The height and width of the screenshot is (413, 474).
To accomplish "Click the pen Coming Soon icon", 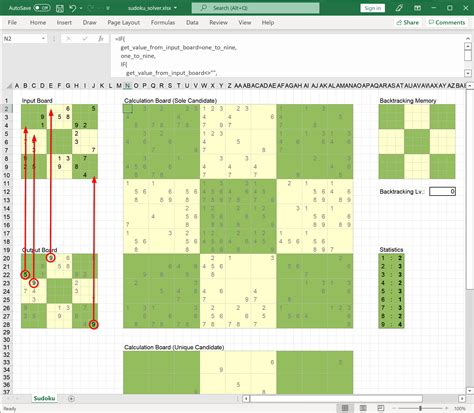I will tap(399, 8).
